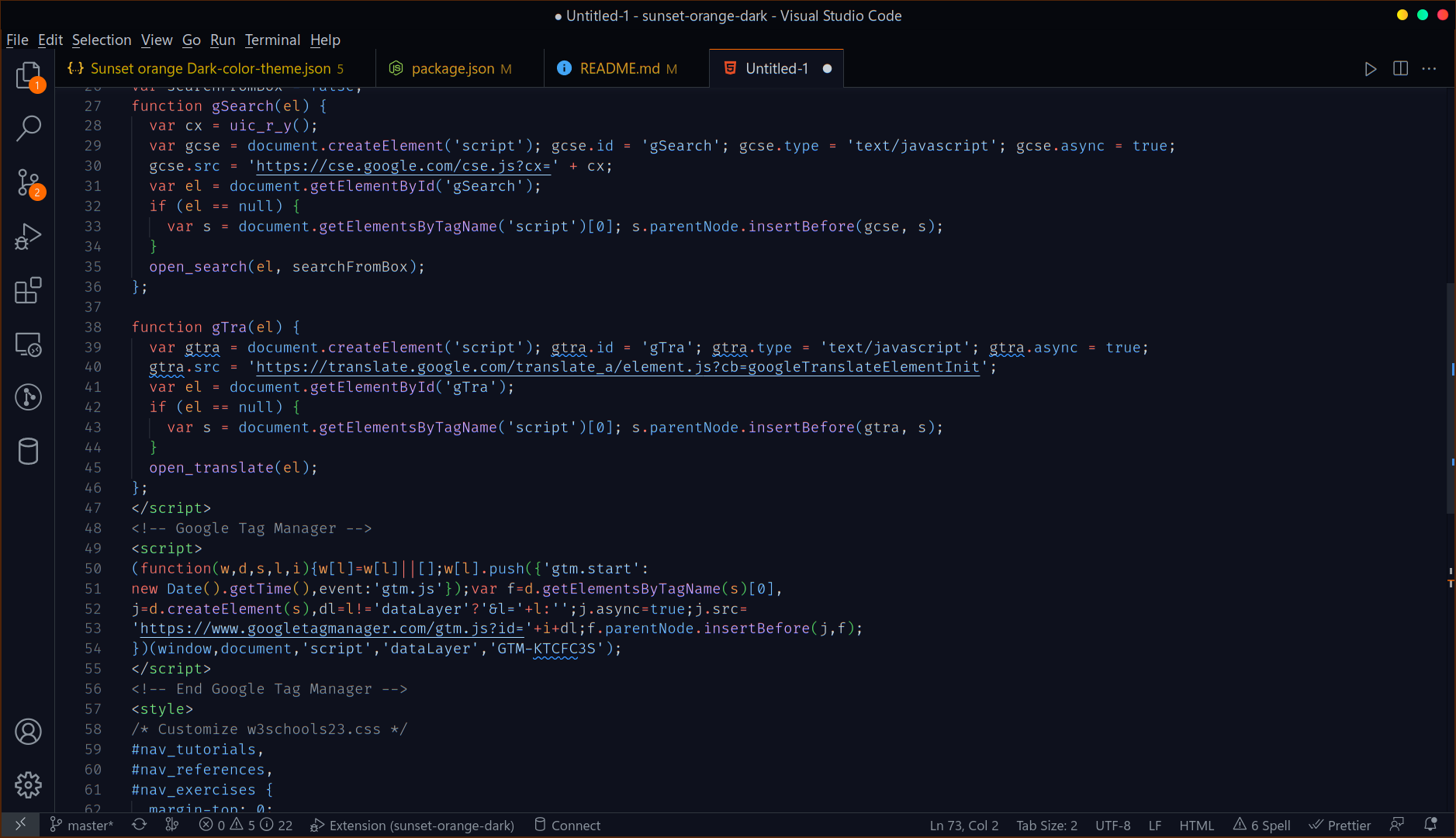This screenshot has height=838, width=1456.
Task: Click the macOS-style yellow minimize button
Action: tap(1402, 15)
